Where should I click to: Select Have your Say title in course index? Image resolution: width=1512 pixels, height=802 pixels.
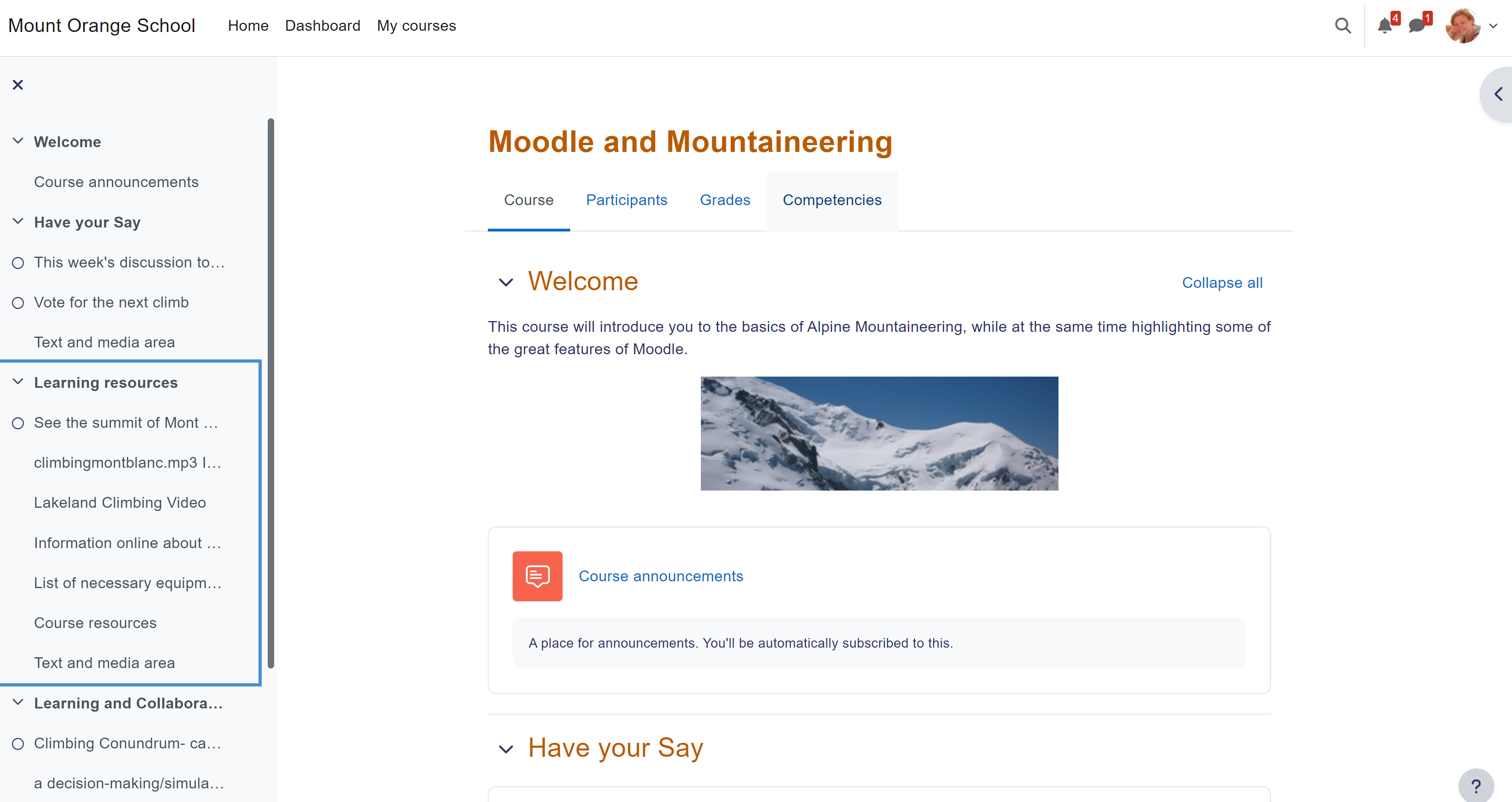[88, 223]
